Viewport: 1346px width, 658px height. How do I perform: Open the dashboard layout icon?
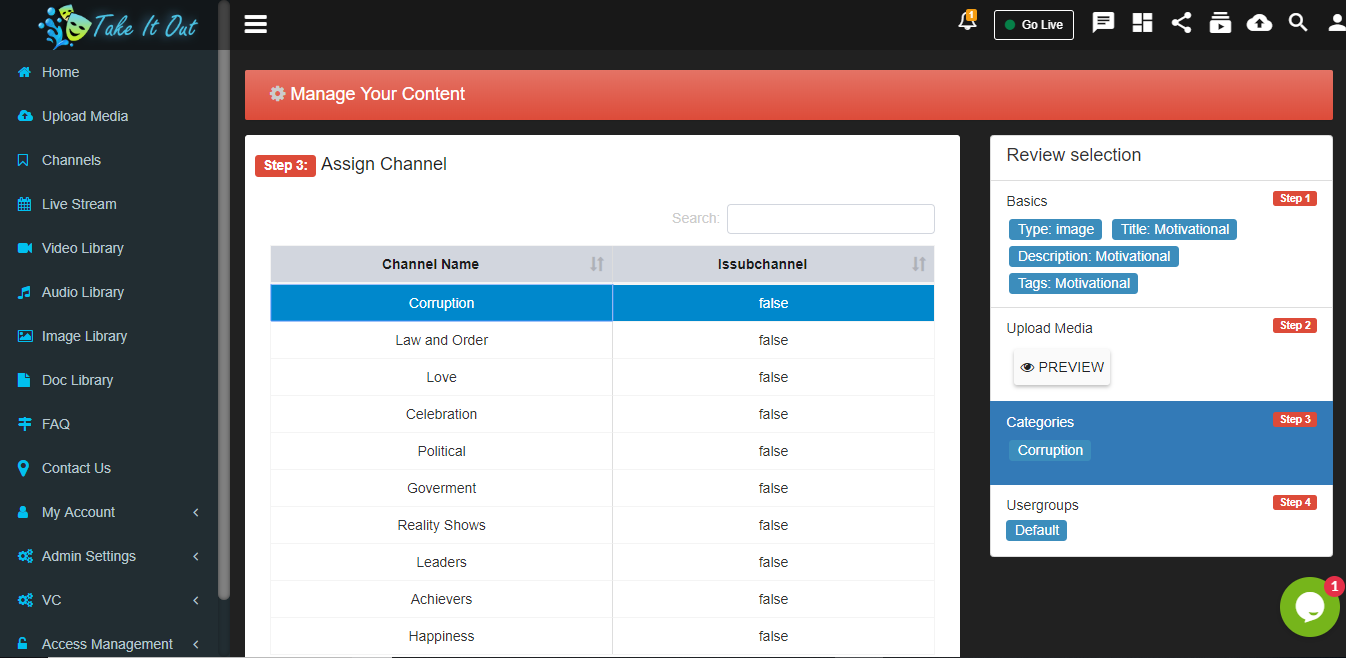1143,23
